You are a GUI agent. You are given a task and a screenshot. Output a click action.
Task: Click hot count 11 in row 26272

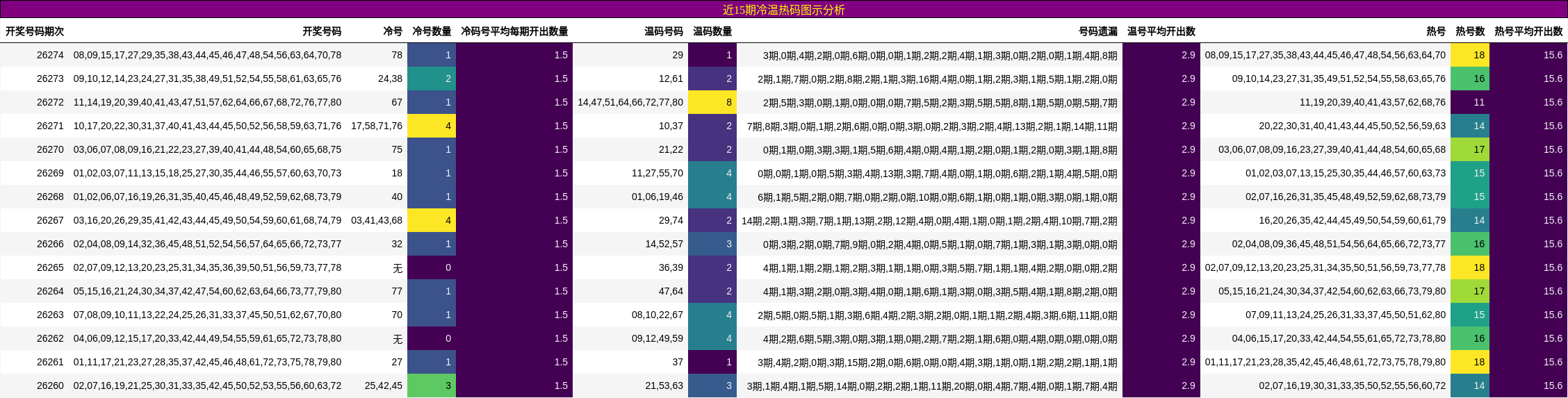click(x=1470, y=102)
